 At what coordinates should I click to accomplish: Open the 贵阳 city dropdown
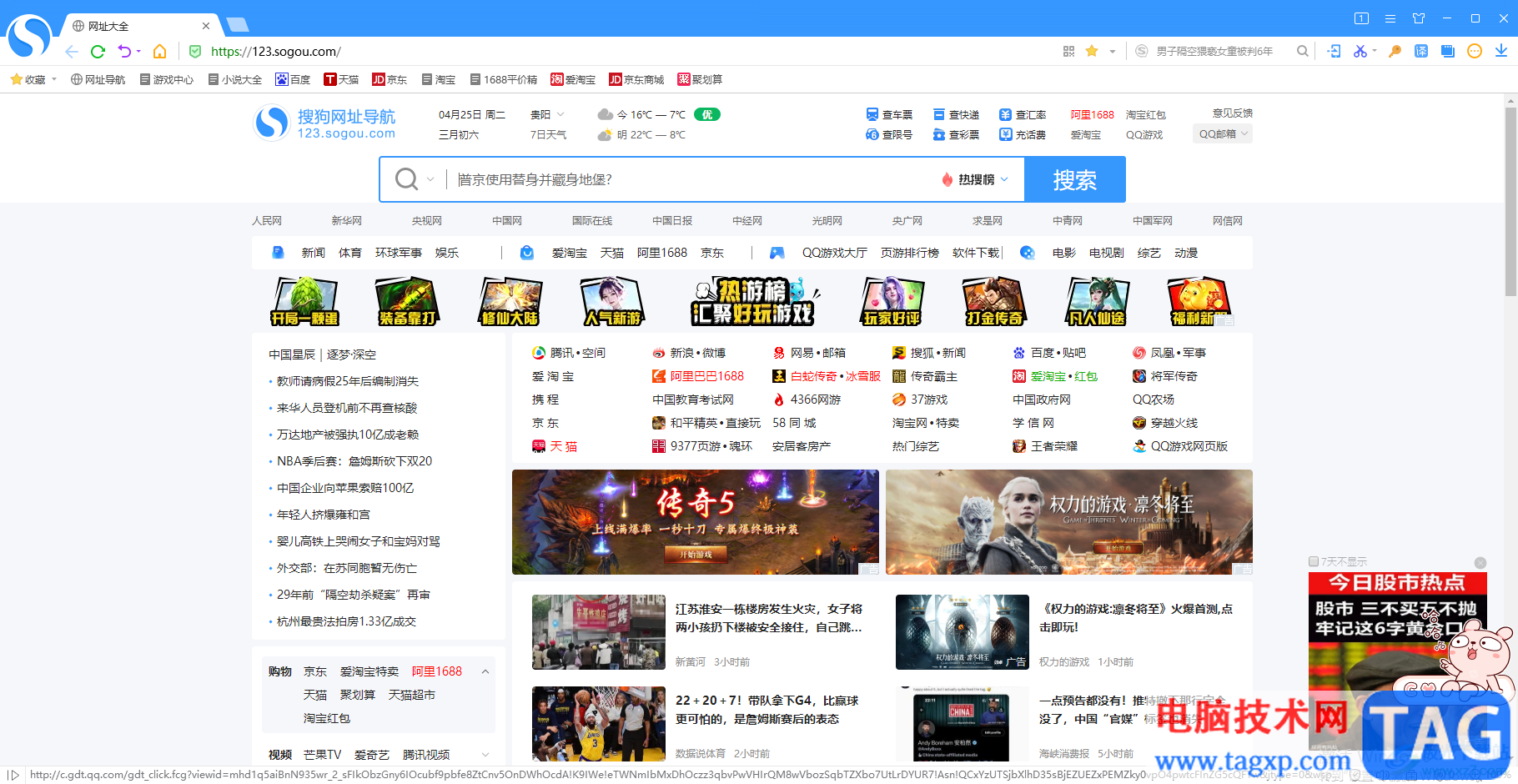(560, 114)
